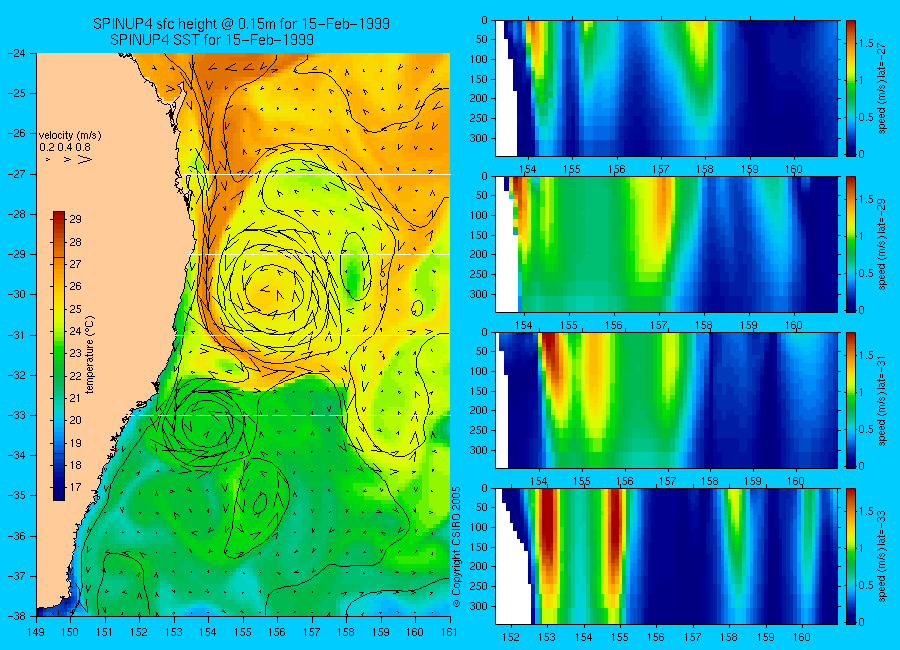Click the subtitle 'SPINUP4 SST for 15-Feb-1999'

(212, 40)
